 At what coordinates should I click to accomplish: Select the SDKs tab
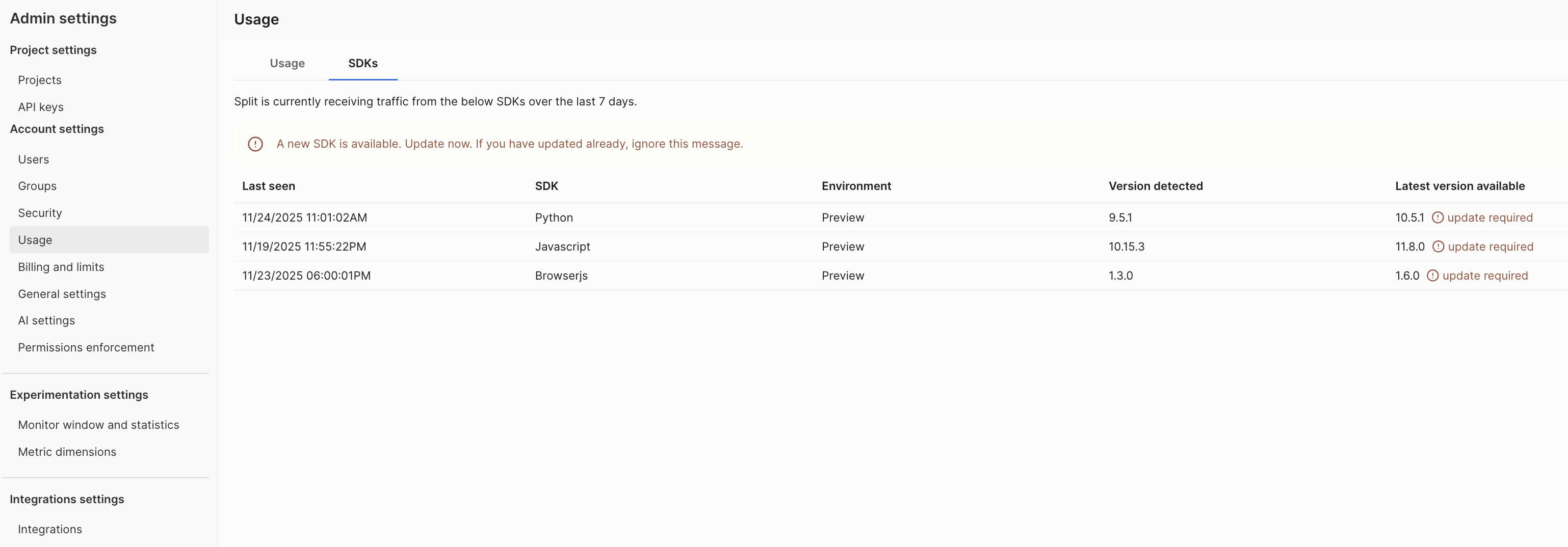(363, 63)
